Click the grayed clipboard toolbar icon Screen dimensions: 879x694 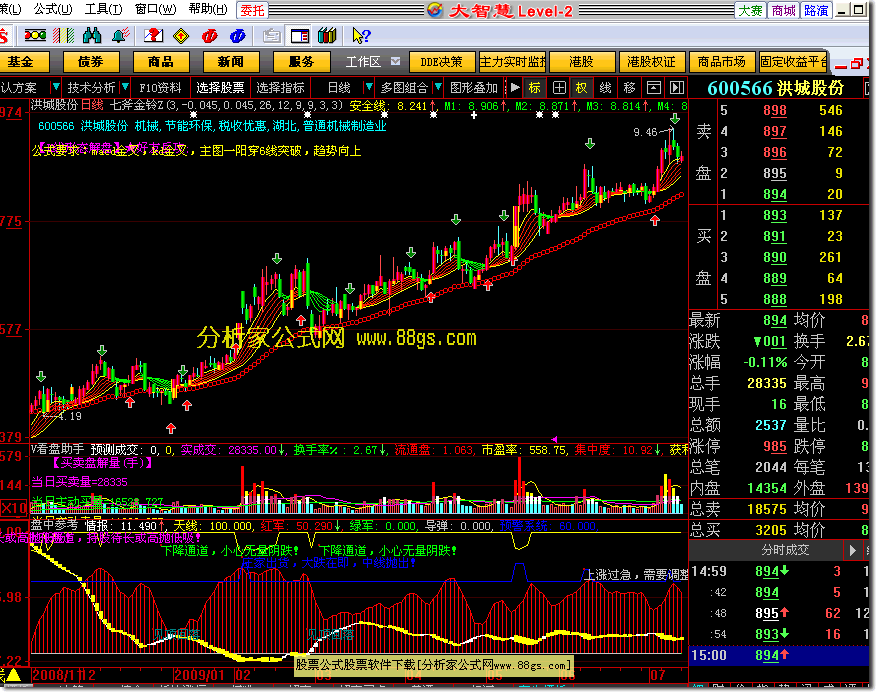pos(272,36)
